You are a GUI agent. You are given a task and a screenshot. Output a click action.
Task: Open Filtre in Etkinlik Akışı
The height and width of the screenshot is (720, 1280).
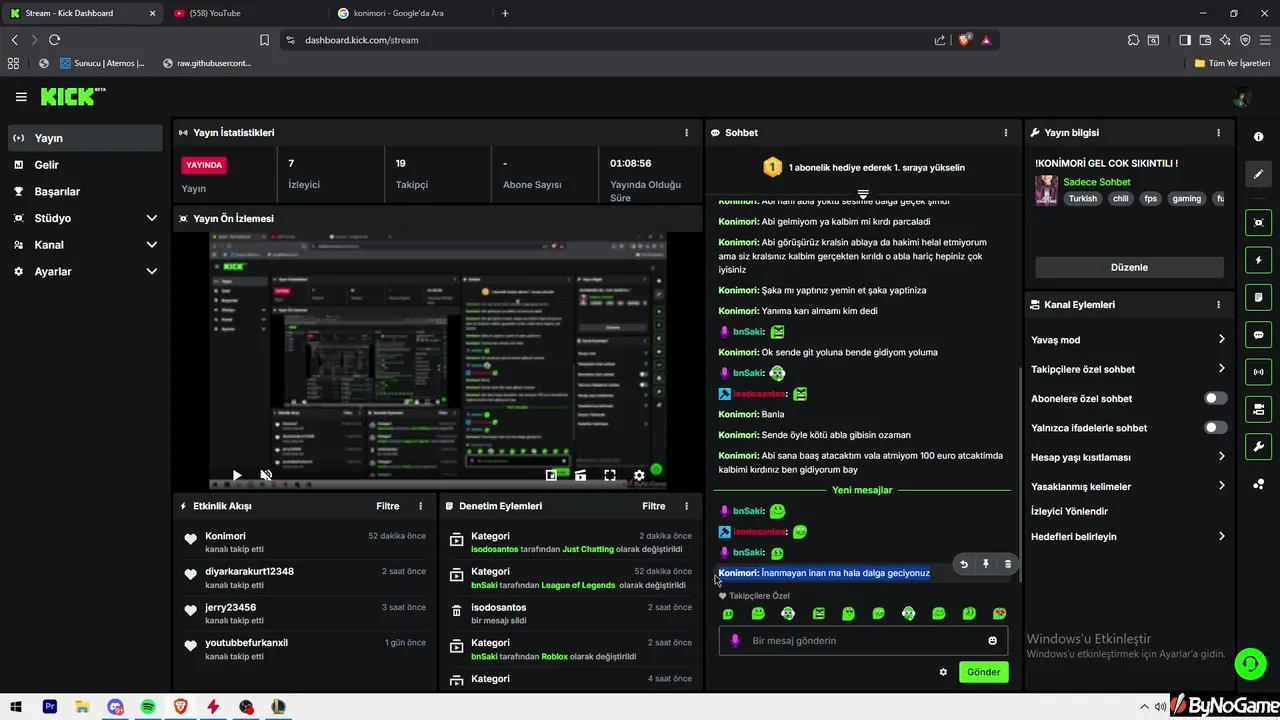pyautogui.click(x=388, y=506)
